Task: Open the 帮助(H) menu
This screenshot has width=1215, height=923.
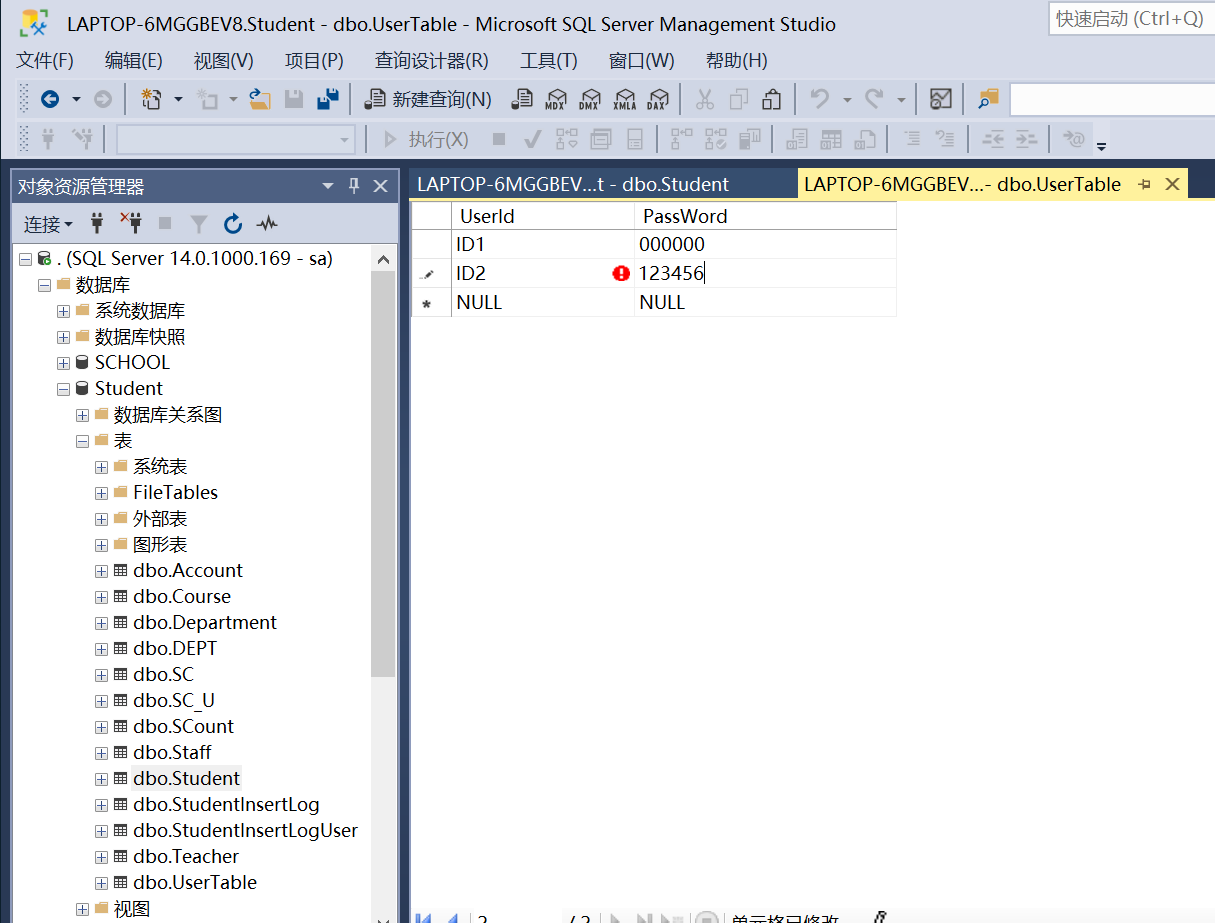Action: pos(737,61)
